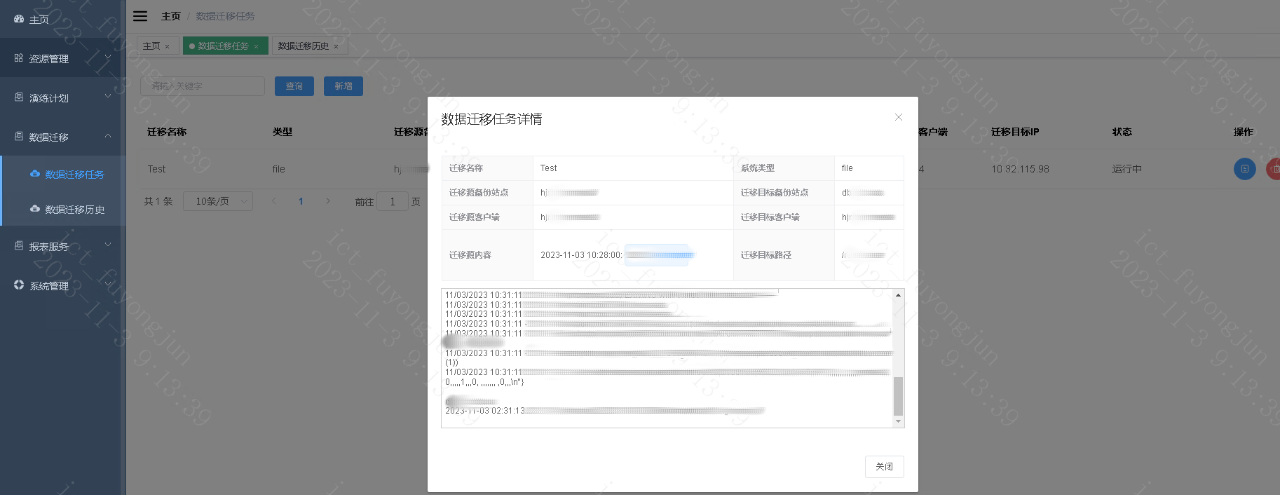Click the 数据迁移 icon in sidebar
The height and width of the screenshot is (495, 1280).
pyautogui.click(x=19, y=137)
